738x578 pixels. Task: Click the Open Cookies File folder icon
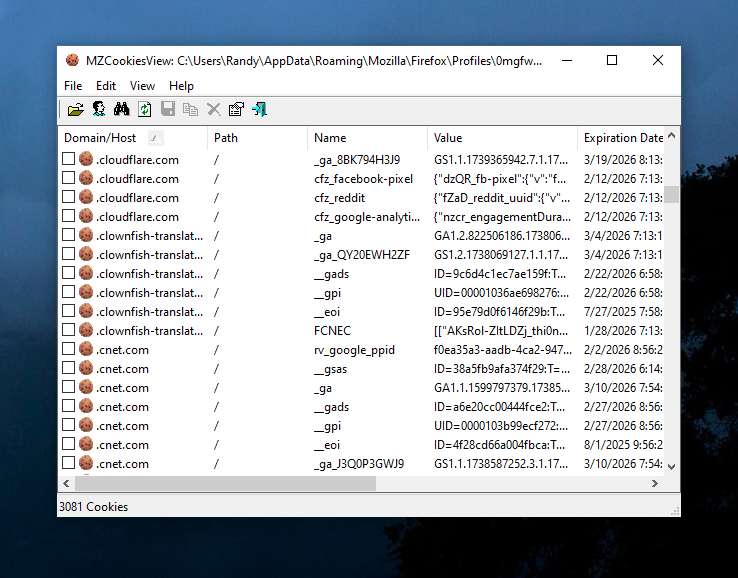tap(75, 109)
